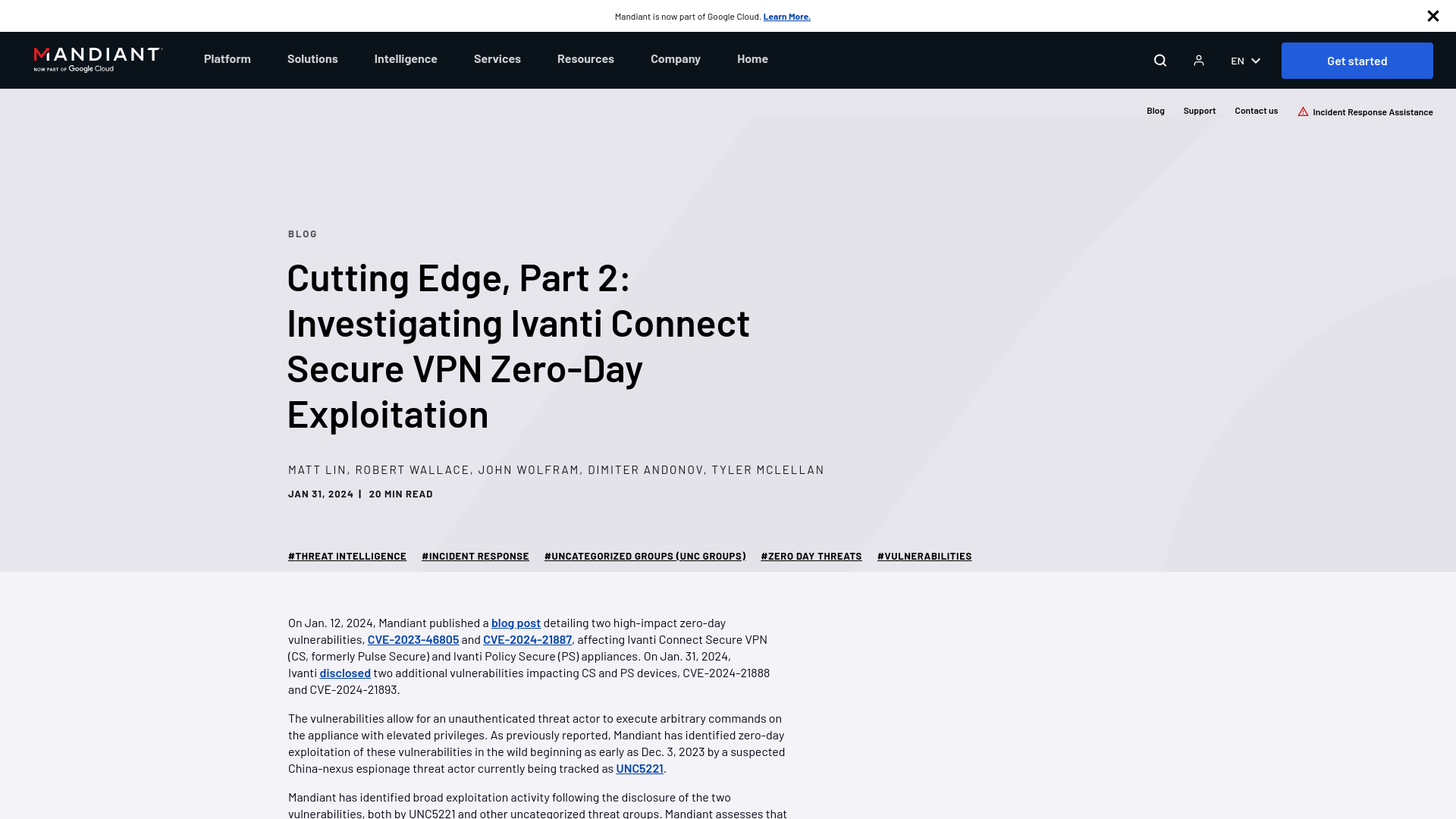This screenshot has height=819, width=1456.
Task: Click the EN language flag/icon
Action: [x=1244, y=60]
